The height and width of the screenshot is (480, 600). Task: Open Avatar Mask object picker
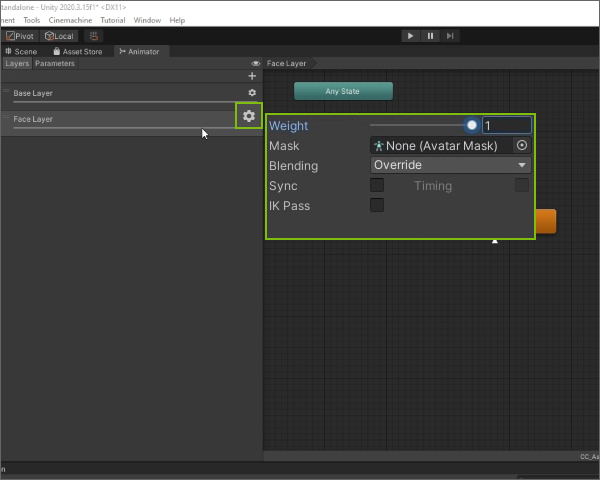click(x=521, y=145)
